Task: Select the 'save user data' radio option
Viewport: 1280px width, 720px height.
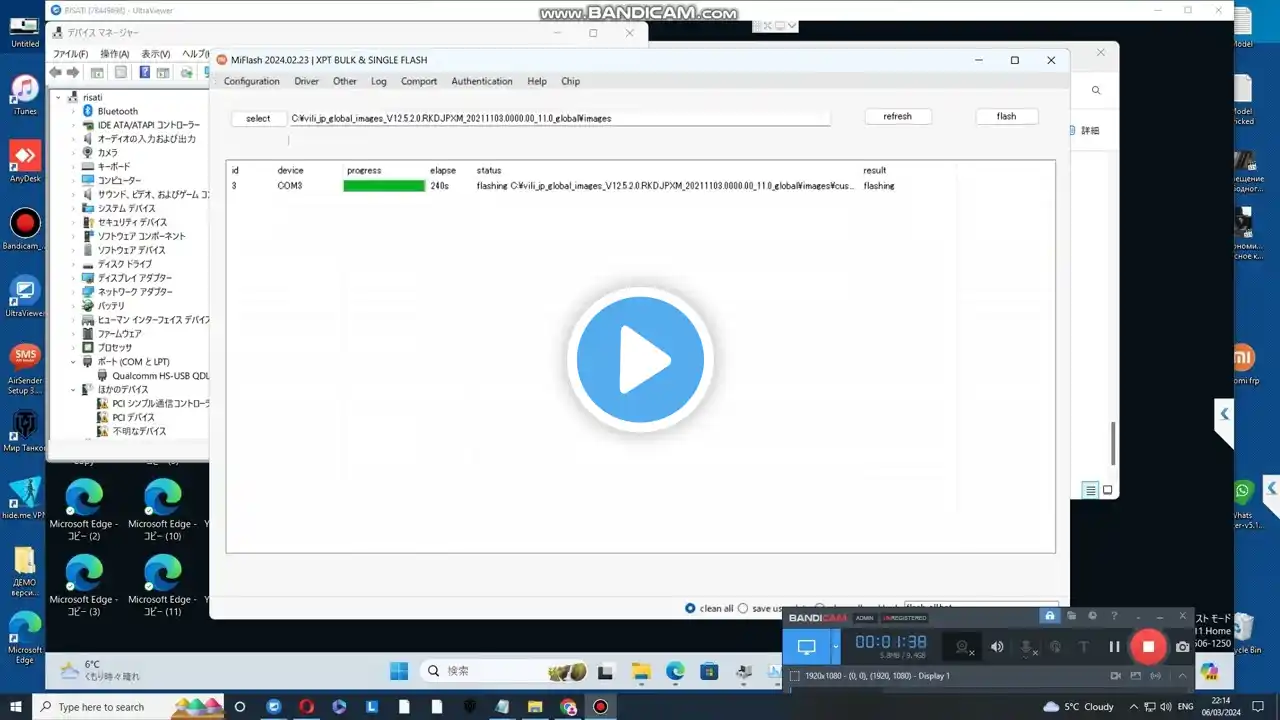Action: pyautogui.click(x=743, y=608)
